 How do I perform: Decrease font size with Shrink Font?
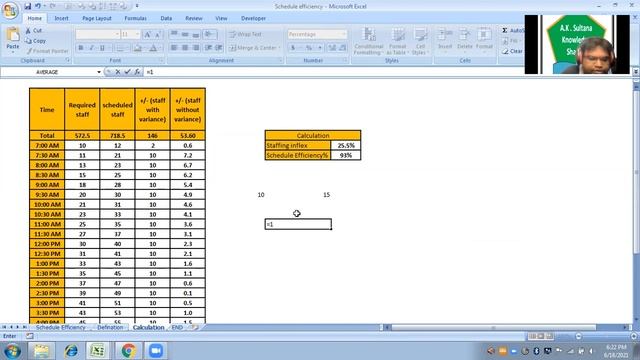158,34
